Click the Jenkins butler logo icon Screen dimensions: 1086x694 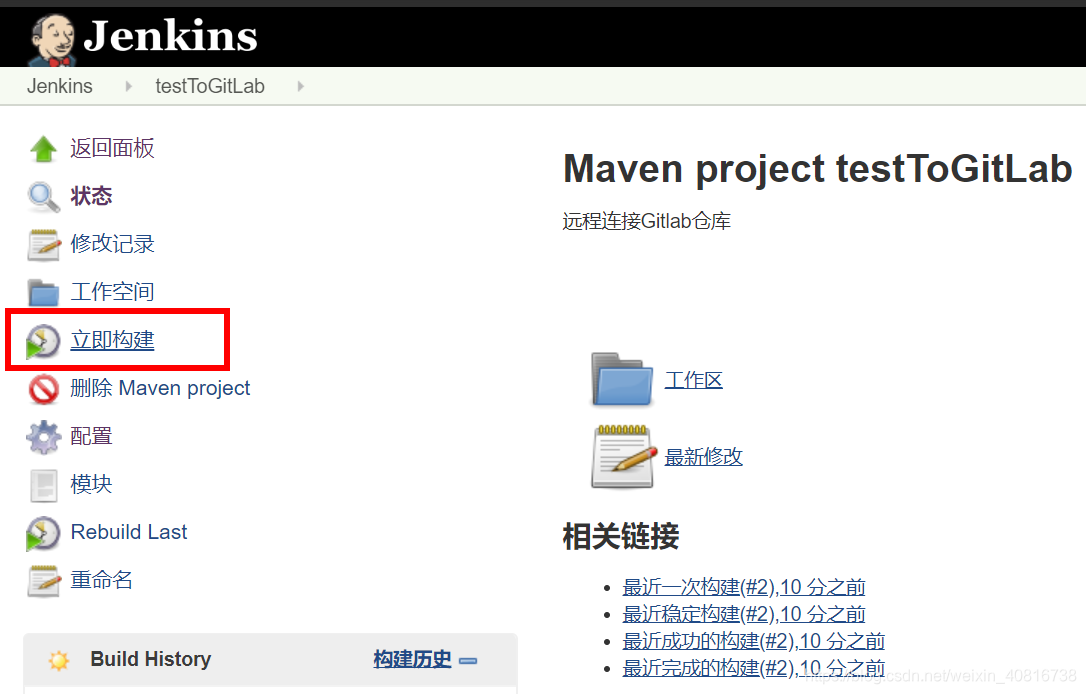click(52, 40)
